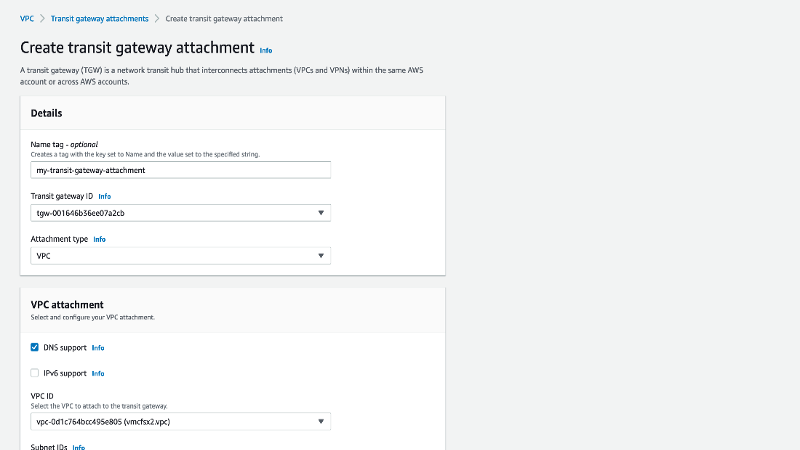The height and width of the screenshot is (450, 800).
Task: Uncheck the DNS support checkbox
Action: 35,348
